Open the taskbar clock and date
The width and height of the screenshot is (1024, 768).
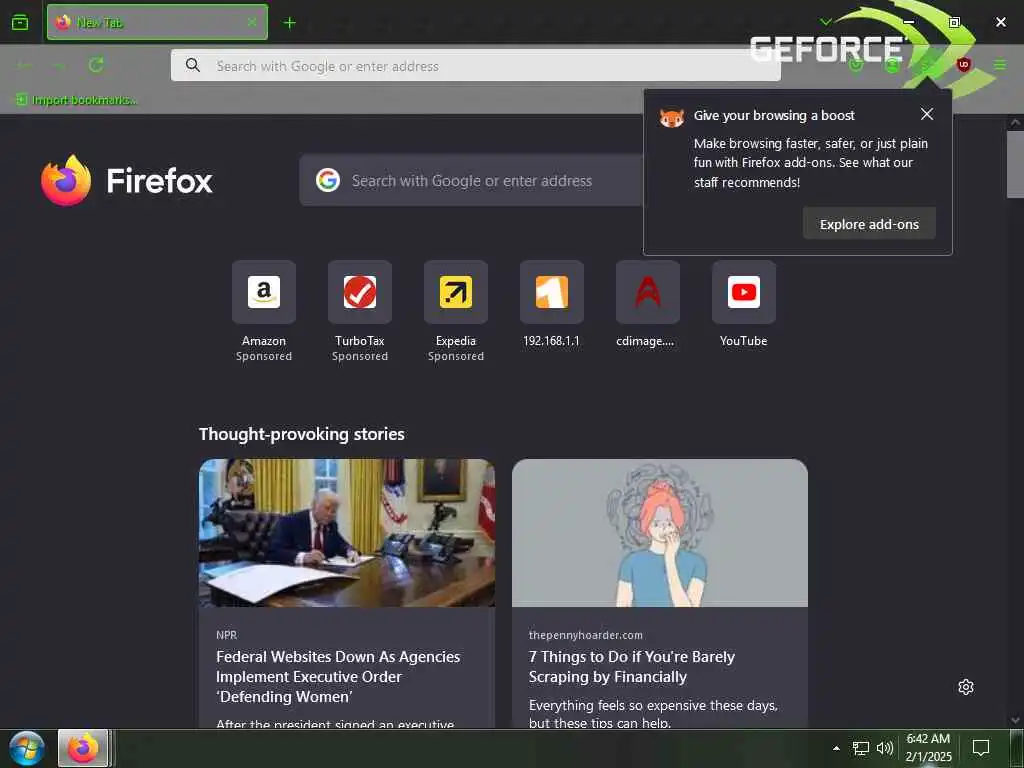[x=928, y=748]
